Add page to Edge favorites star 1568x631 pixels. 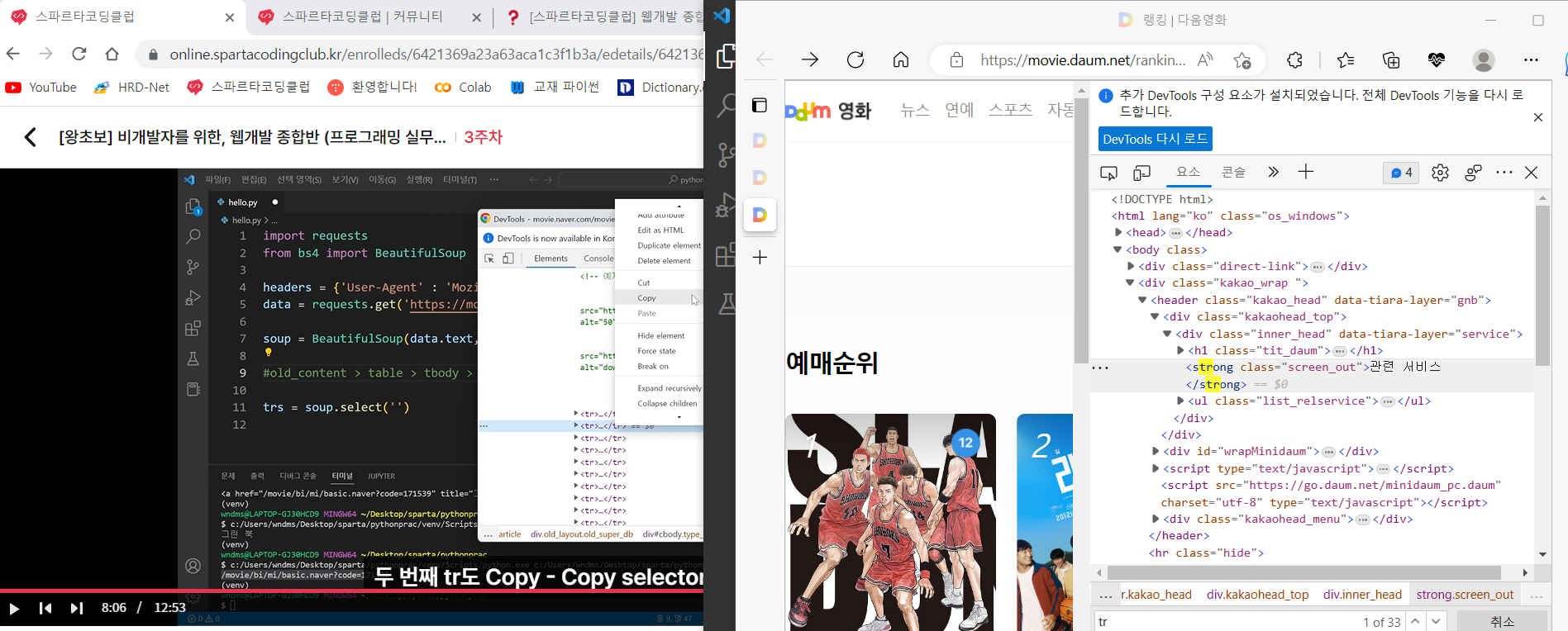pyautogui.click(x=1242, y=59)
